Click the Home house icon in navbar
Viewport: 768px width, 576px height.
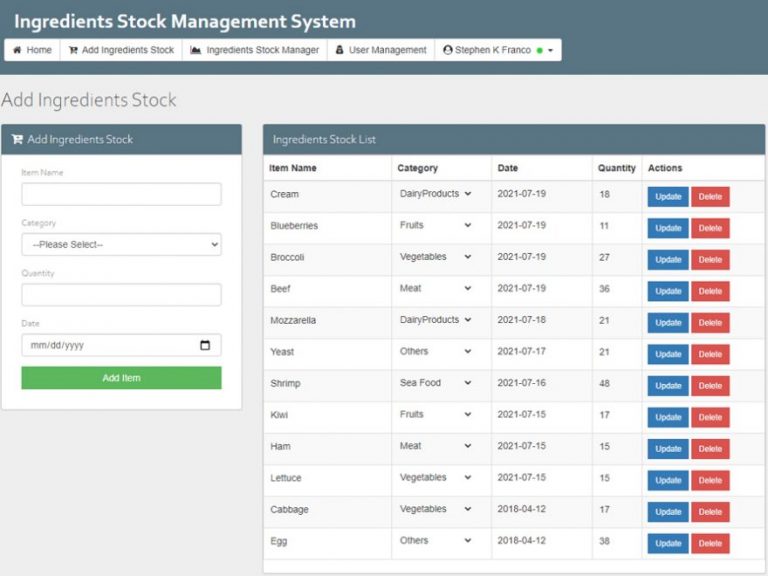(x=17, y=50)
